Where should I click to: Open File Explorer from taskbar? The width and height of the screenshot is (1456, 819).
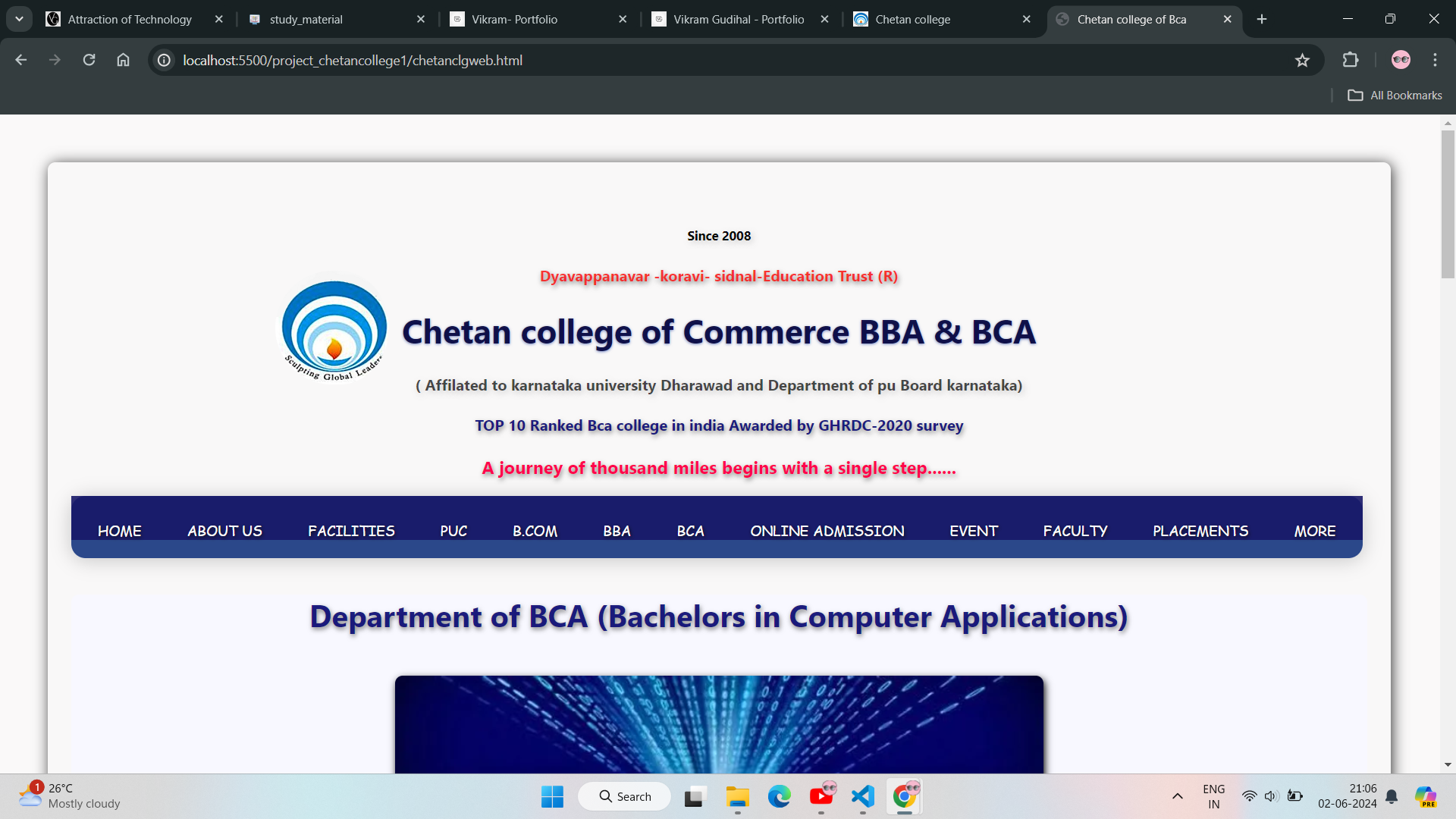pyautogui.click(x=737, y=796)
